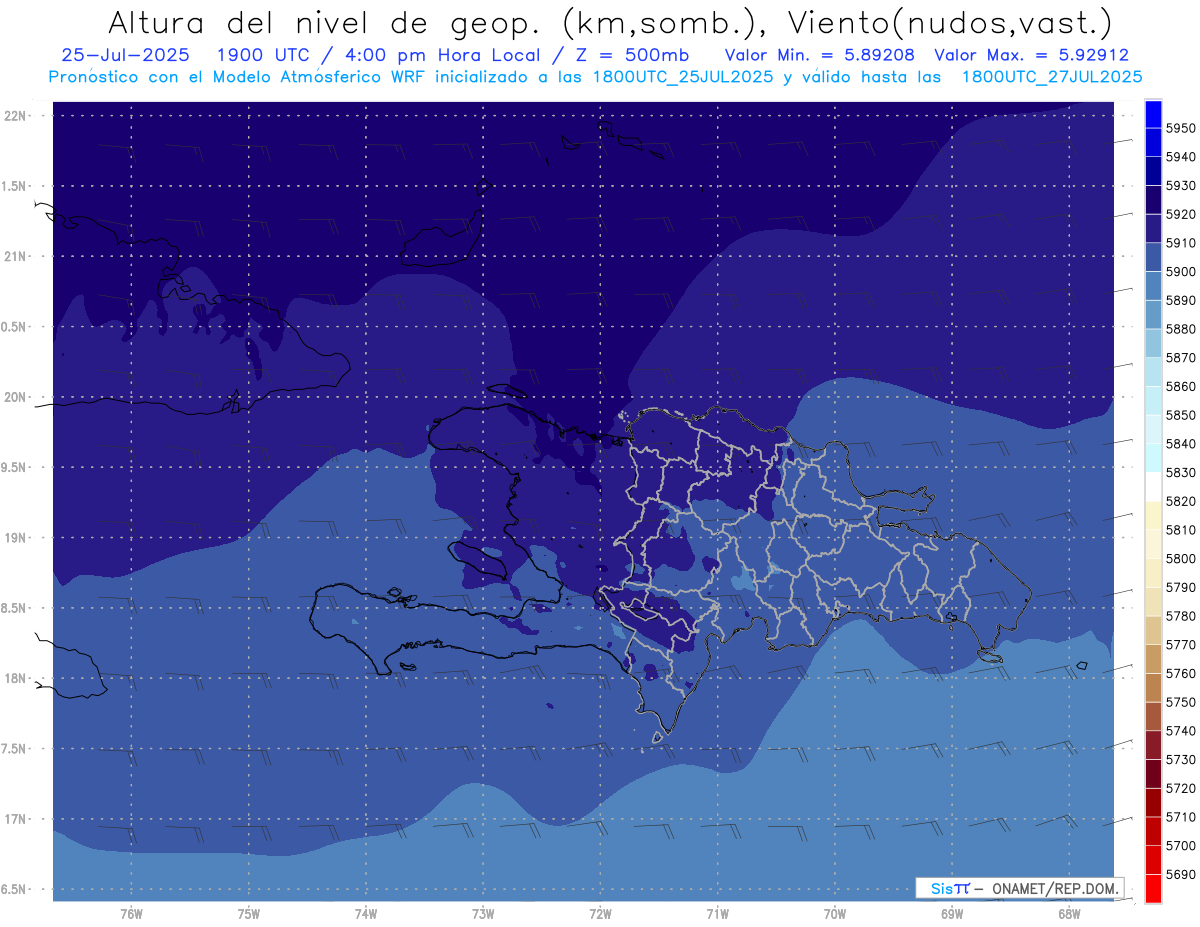1200x927 pixels.
Task: Pick the colorbar swatch between 5910 and 5920
Action: point(1153,229)
